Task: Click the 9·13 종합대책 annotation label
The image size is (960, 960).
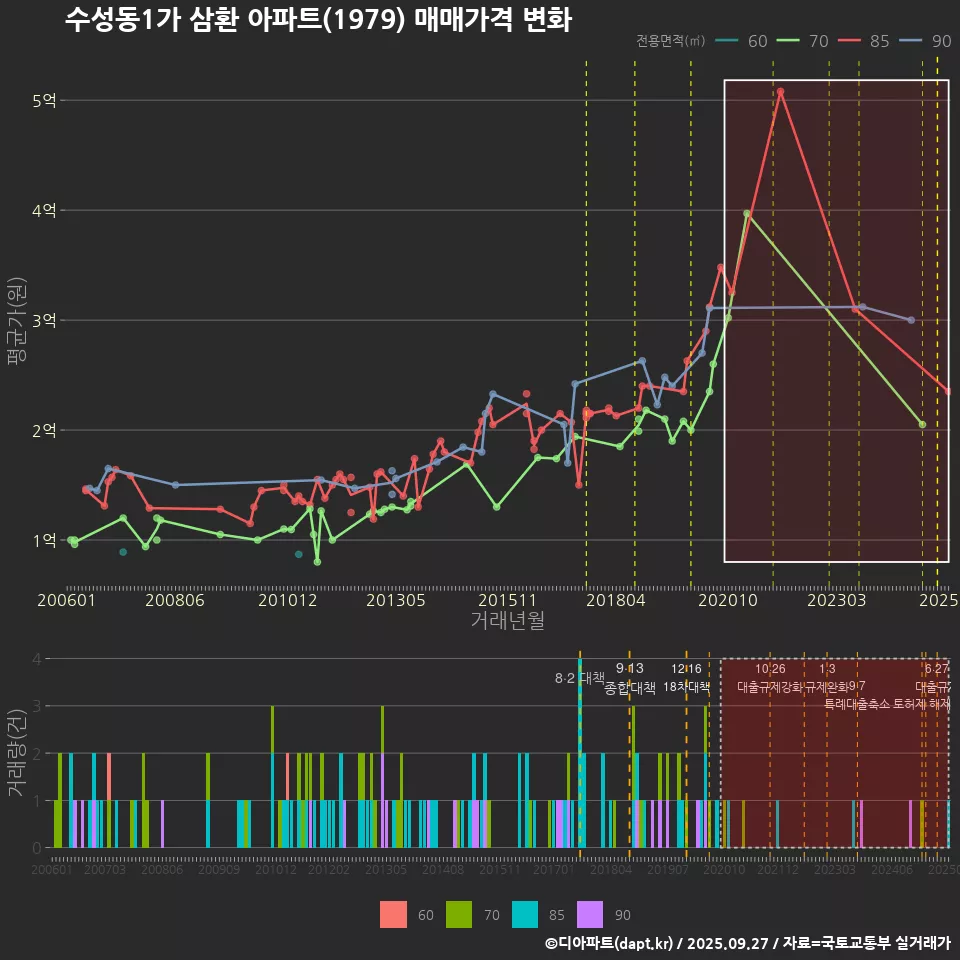Action: 630,678
